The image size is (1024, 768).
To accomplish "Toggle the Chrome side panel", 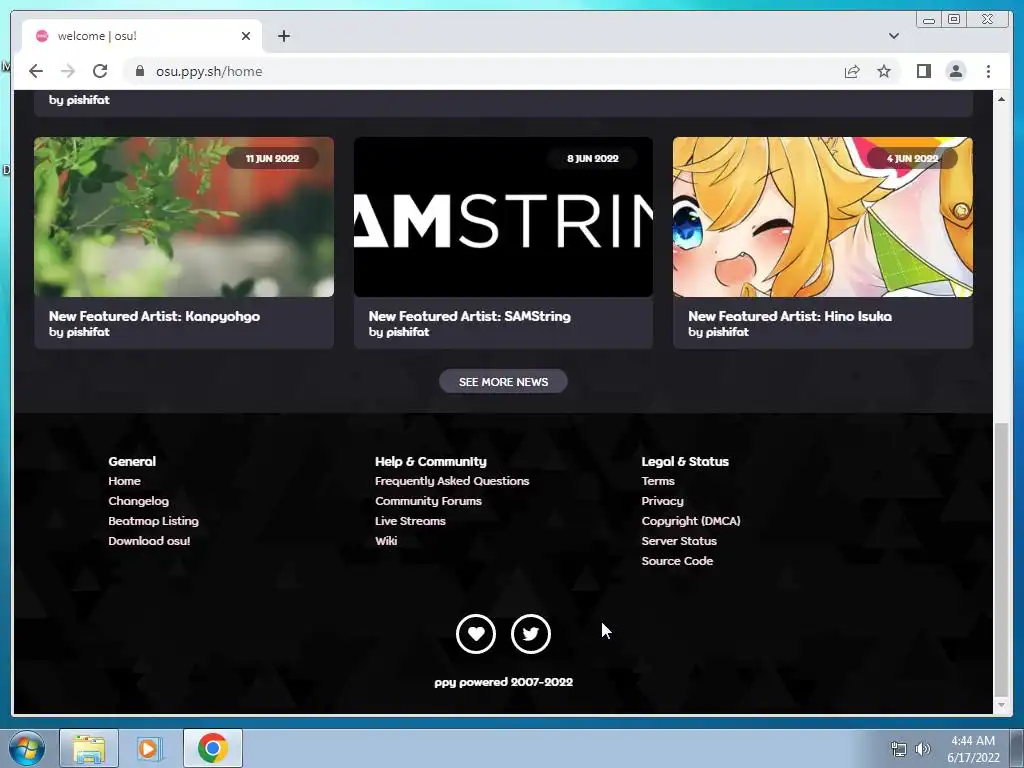I will [x=923, y=71].
